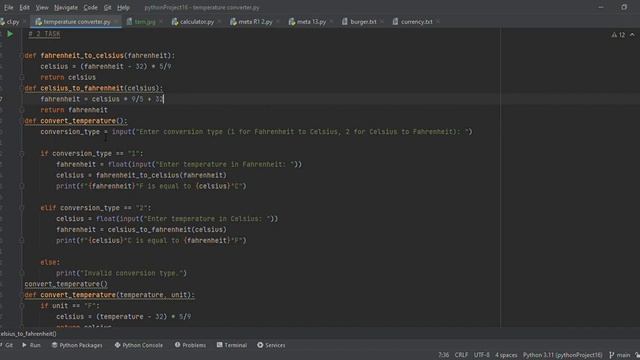Viewport: 640px width, 360px height.
Task: Click the line:column indicator 7:36
Action: pos(443,355)
